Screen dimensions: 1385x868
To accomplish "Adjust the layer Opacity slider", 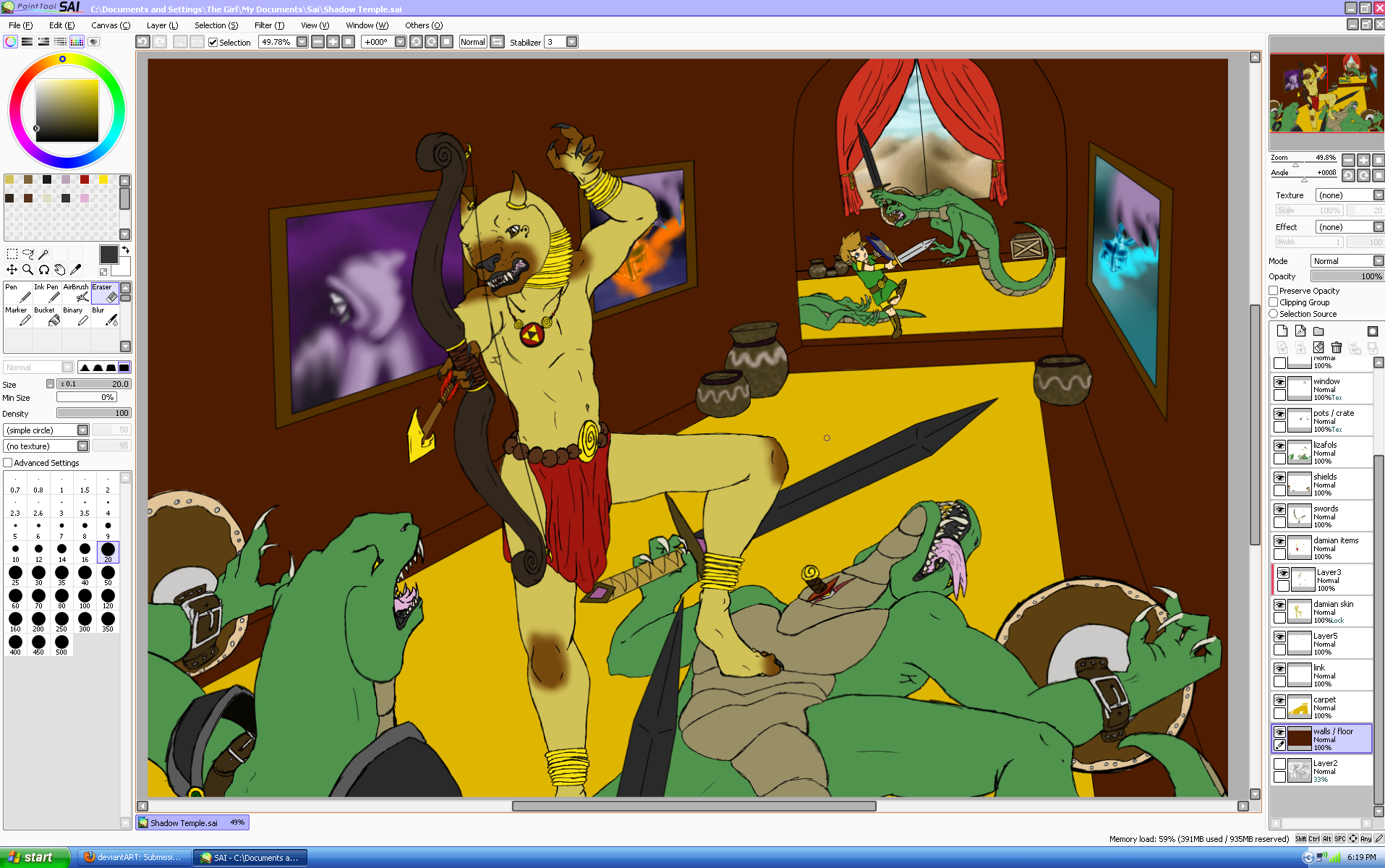I will tap(1347, 276).
